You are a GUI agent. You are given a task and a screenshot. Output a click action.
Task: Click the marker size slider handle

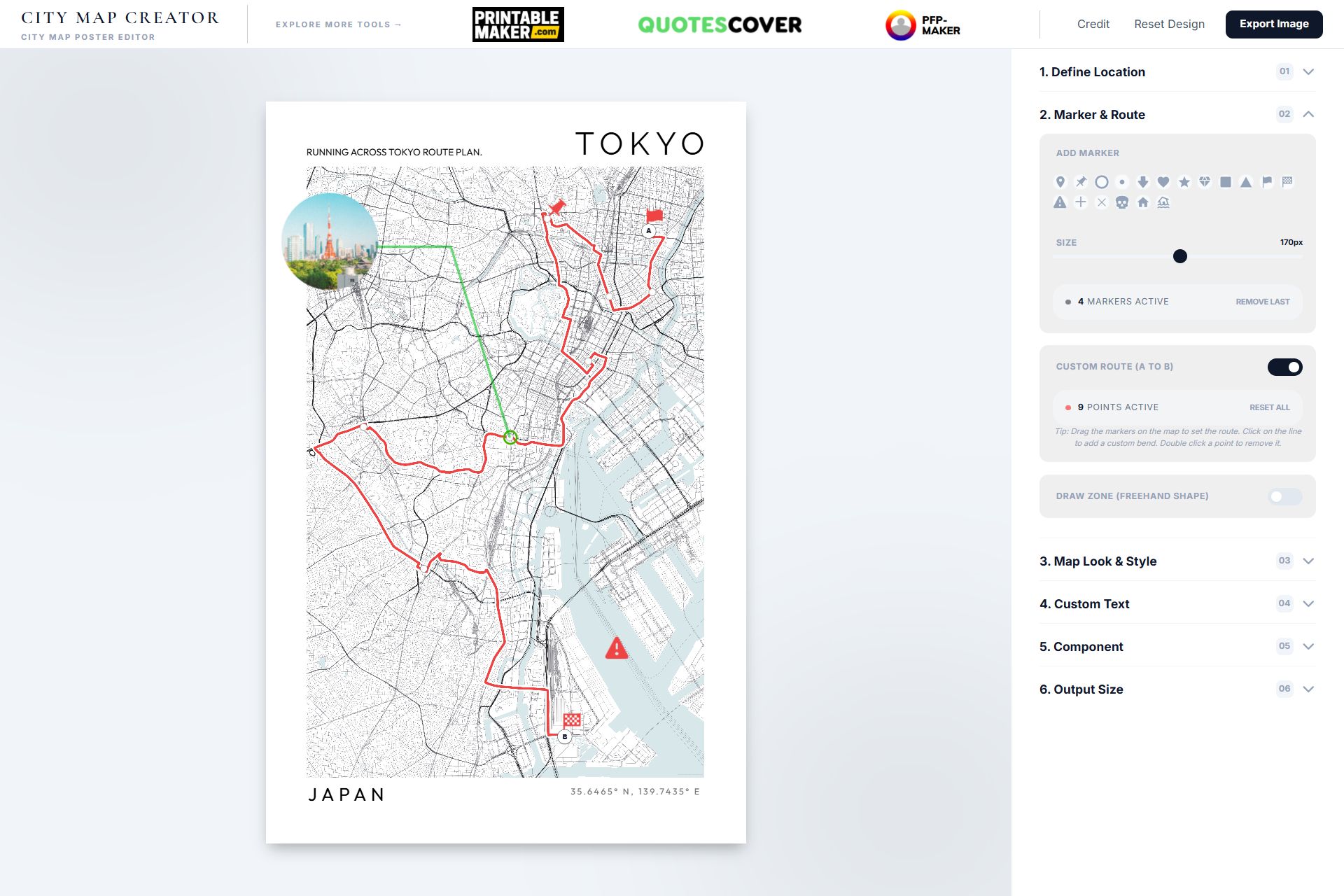(x=1180, y=256)
